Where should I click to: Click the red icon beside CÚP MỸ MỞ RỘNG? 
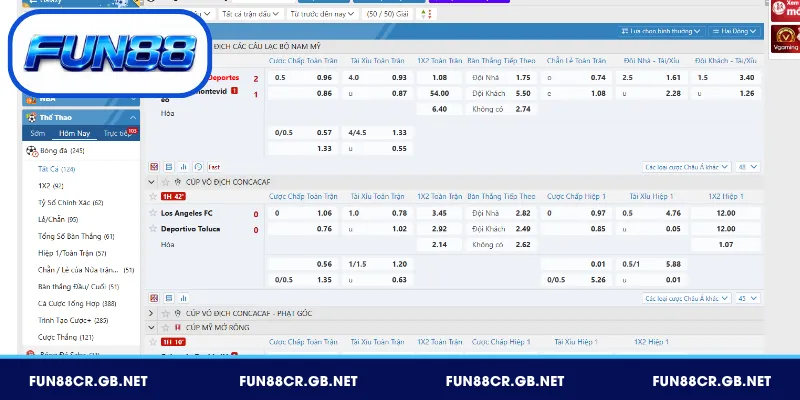[x=178, y=328]
